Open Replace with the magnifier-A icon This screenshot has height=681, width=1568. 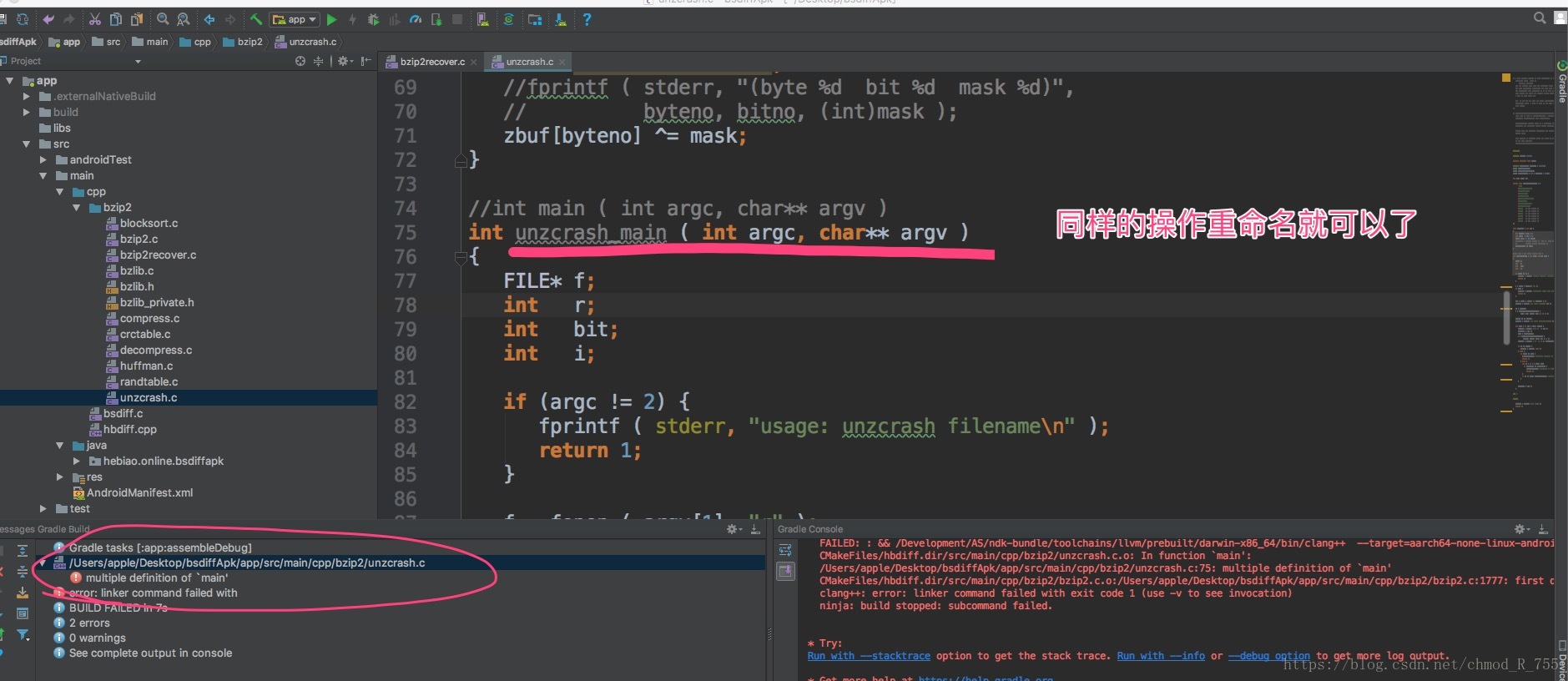point(184,19)
